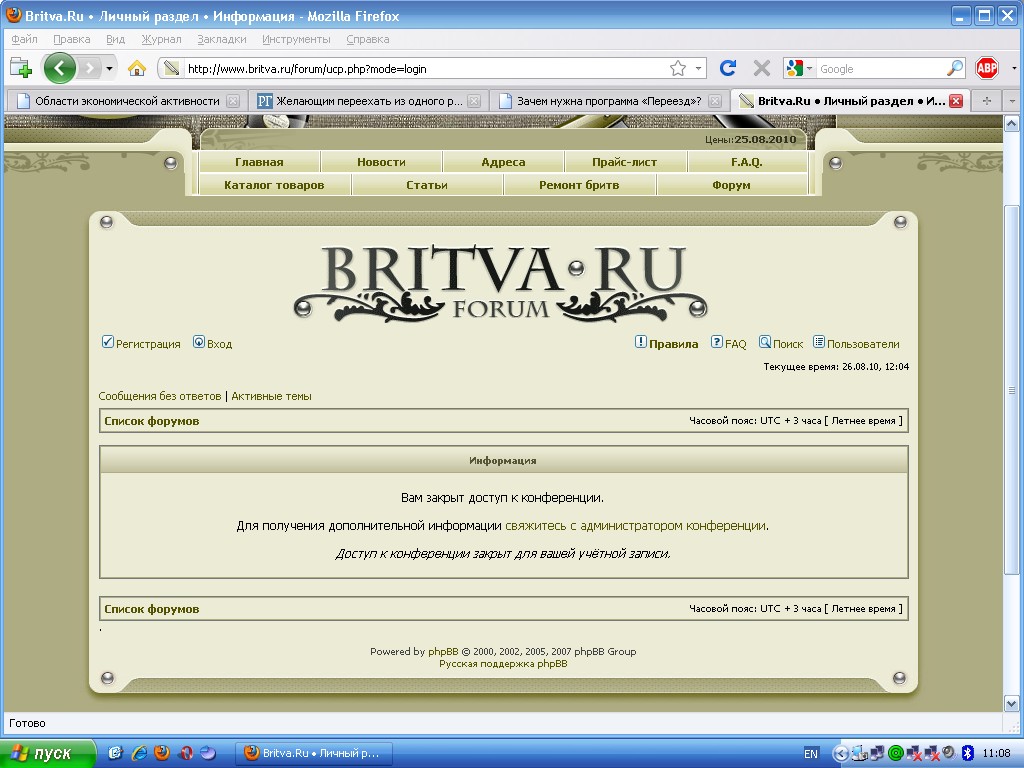Click the green Back navigation arrow
This screenshot has width=1024, height=768.
59,68
